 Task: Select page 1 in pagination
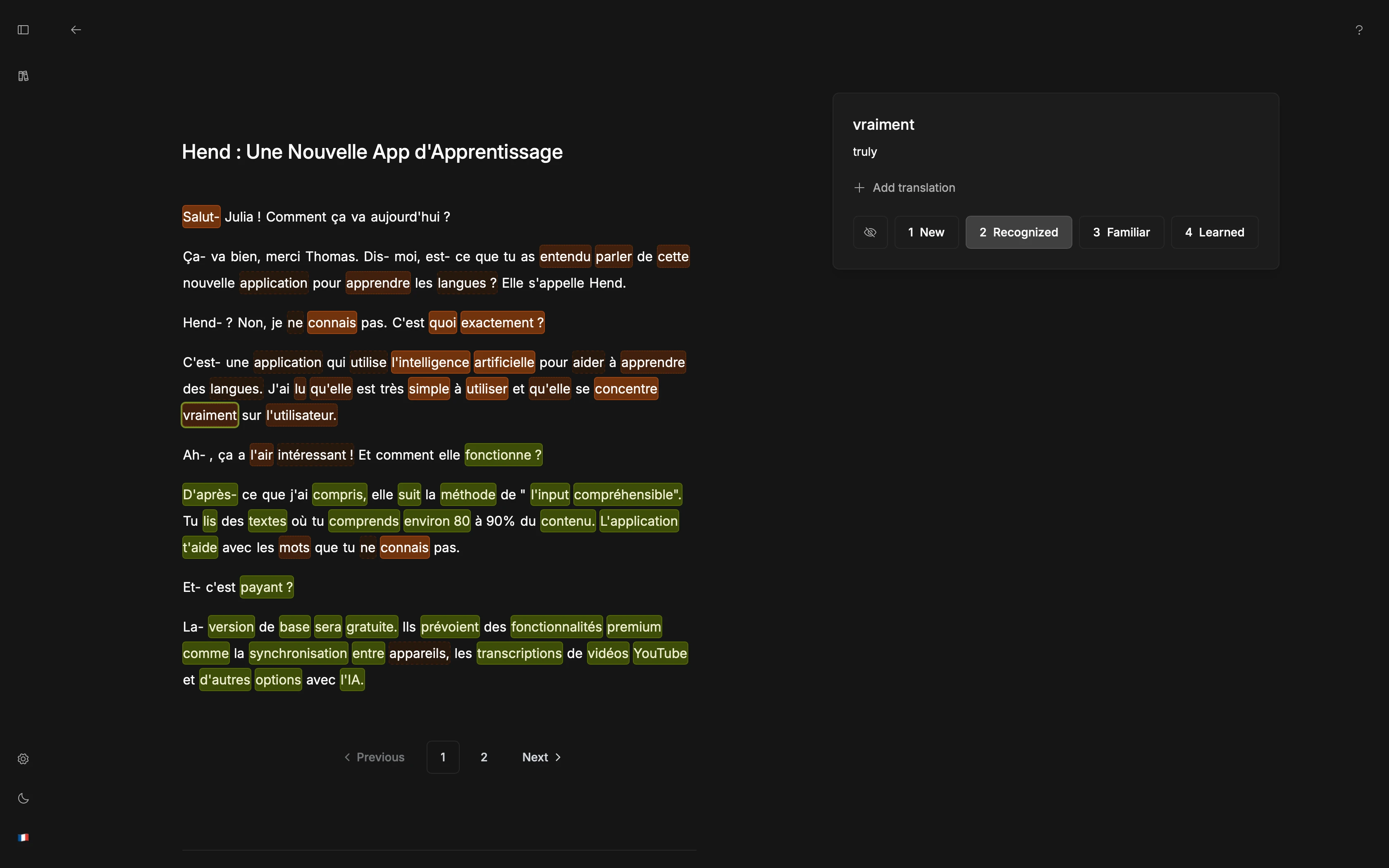[x=442, y=757]
